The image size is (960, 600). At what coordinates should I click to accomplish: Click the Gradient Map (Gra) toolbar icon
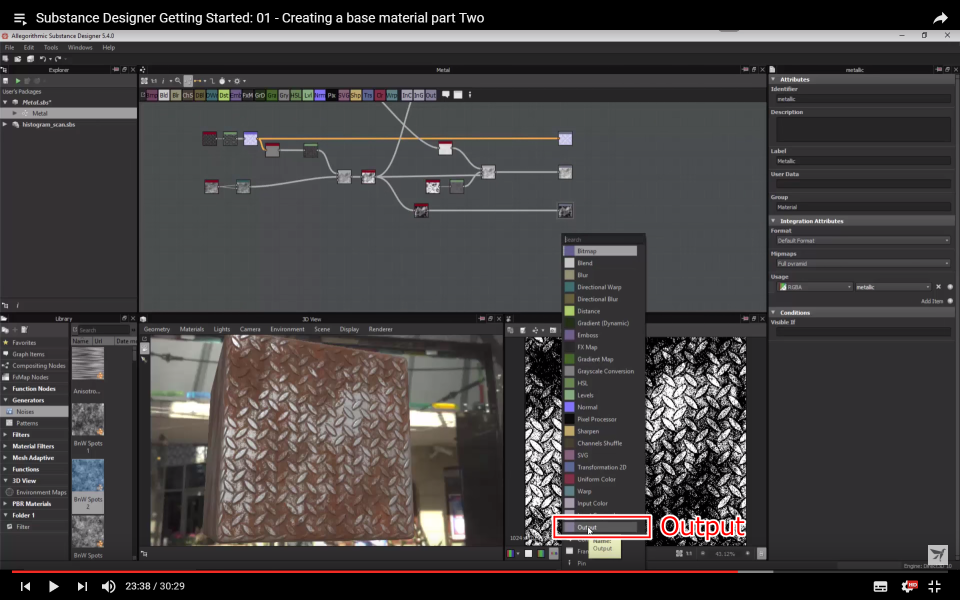point(272,95)
